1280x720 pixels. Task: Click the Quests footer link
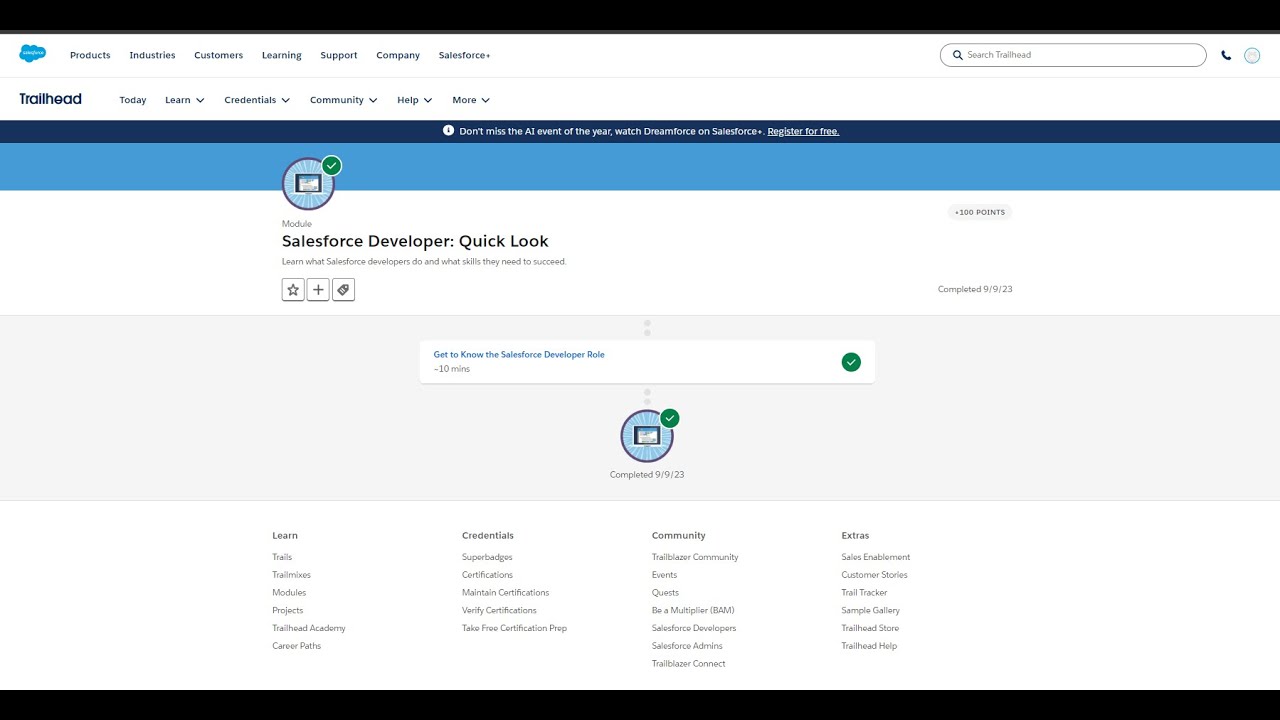click(x=665, y=593)
